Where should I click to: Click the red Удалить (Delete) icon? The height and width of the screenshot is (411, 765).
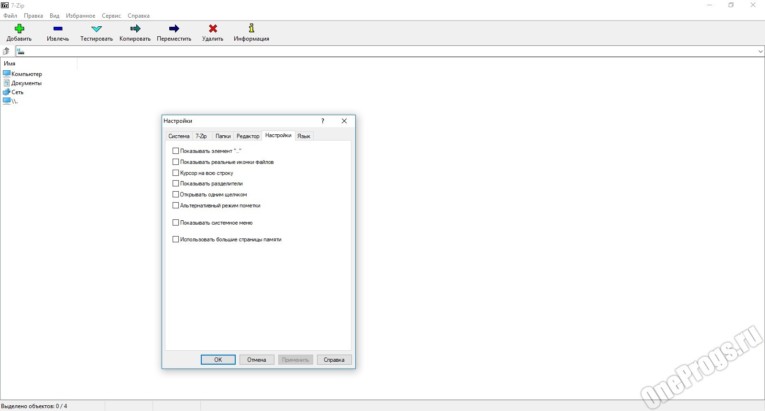point(213,29)
